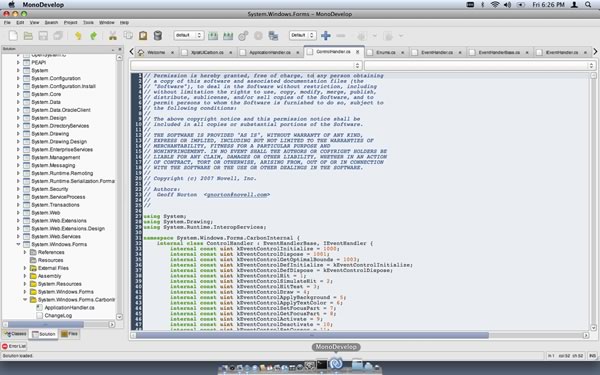Click the copy toolbar icon
The height and width of the screenshot is (375, 600).
pos(128,36)
